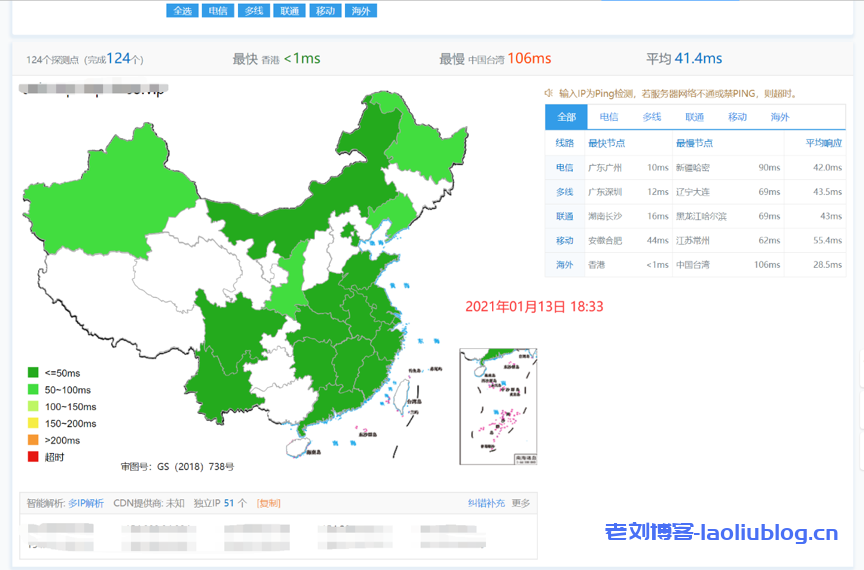Open the 移动 tab in results table
Viewport: 864px width, 570px height.
click(x=737, y=117)
